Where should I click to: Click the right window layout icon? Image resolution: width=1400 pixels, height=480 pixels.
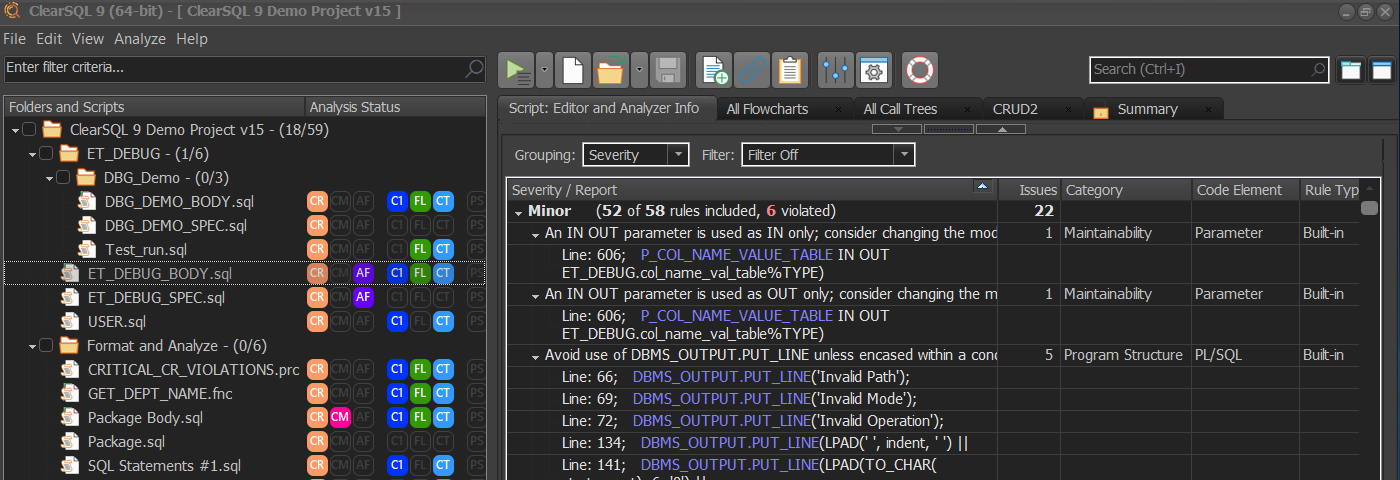coord(1382,69)
